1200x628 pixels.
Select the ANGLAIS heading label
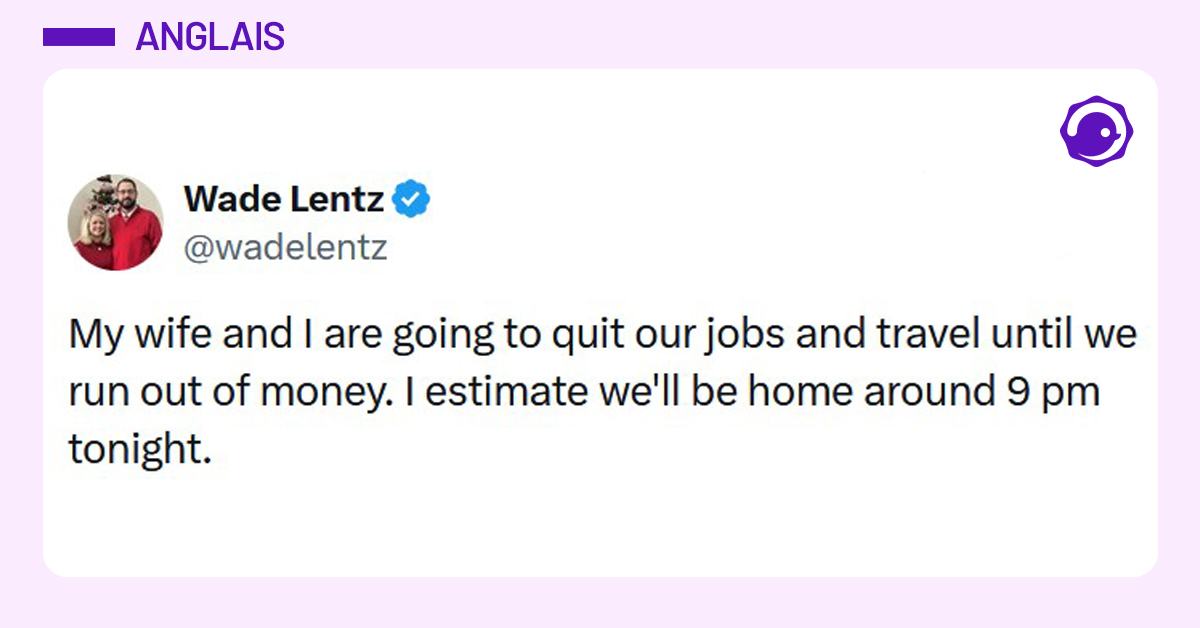click(x=210, y=37)
